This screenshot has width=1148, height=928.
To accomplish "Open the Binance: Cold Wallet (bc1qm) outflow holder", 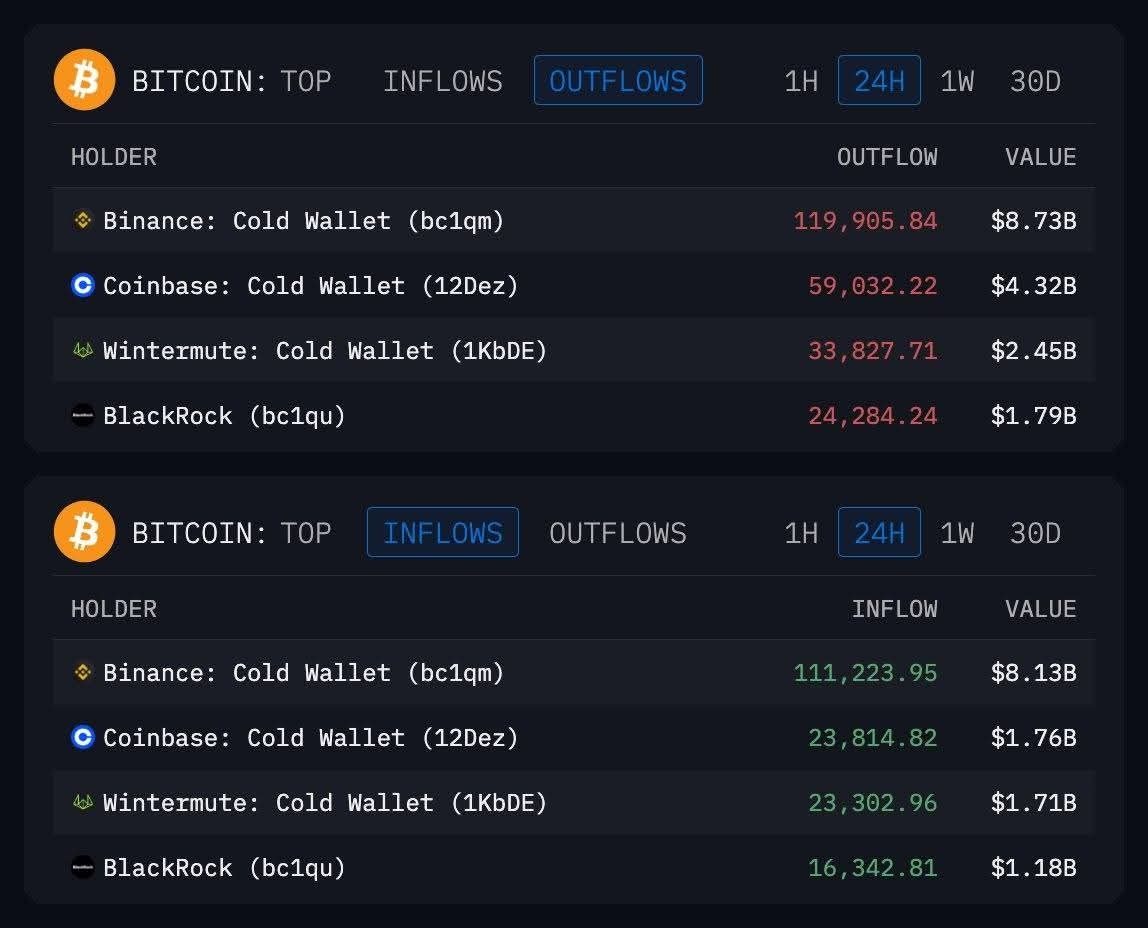I will tap(303, 220).
